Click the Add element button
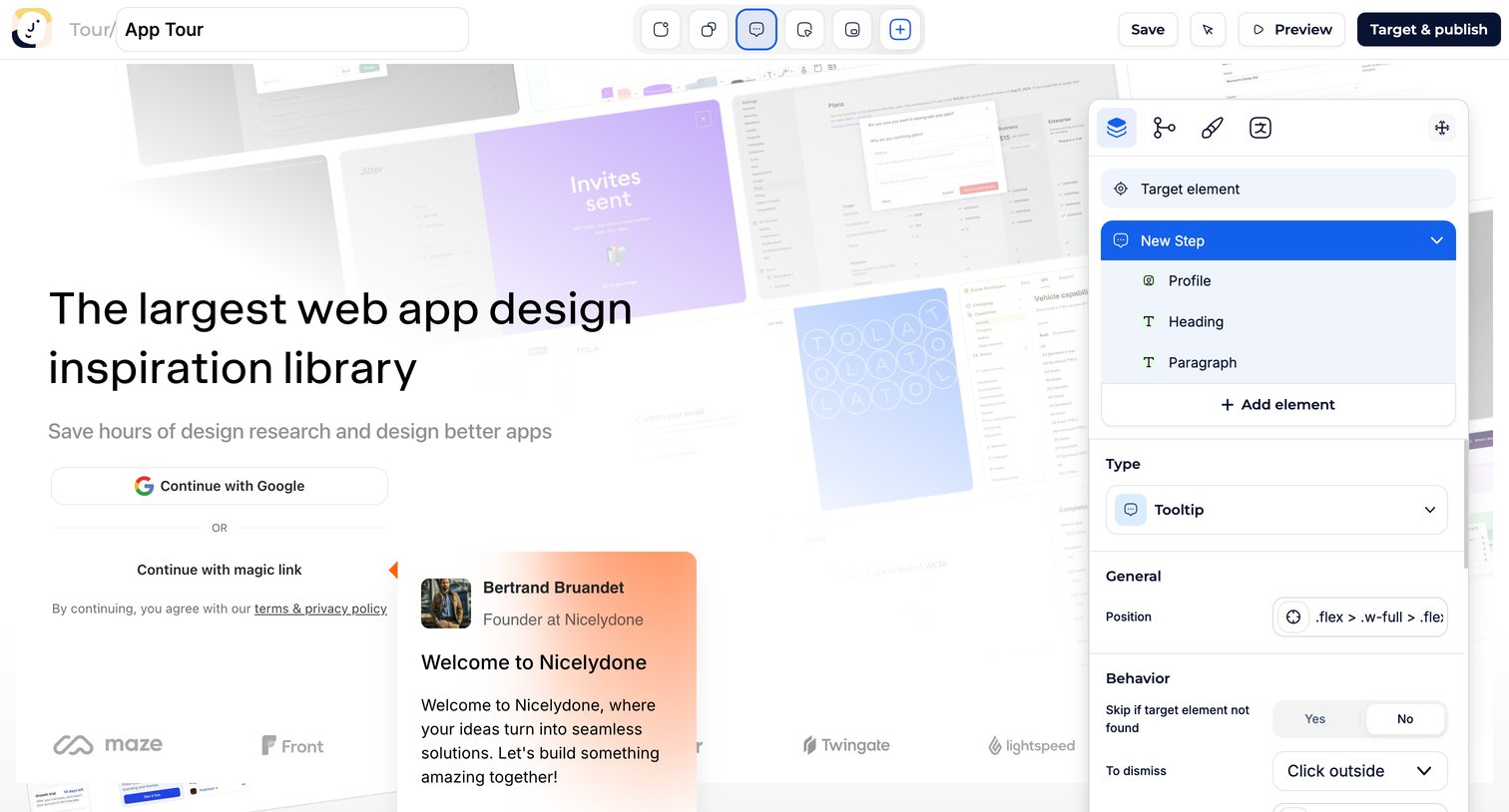Image resolution: width=1509 pixels, height=812 pixels. tap(1278, 405)
